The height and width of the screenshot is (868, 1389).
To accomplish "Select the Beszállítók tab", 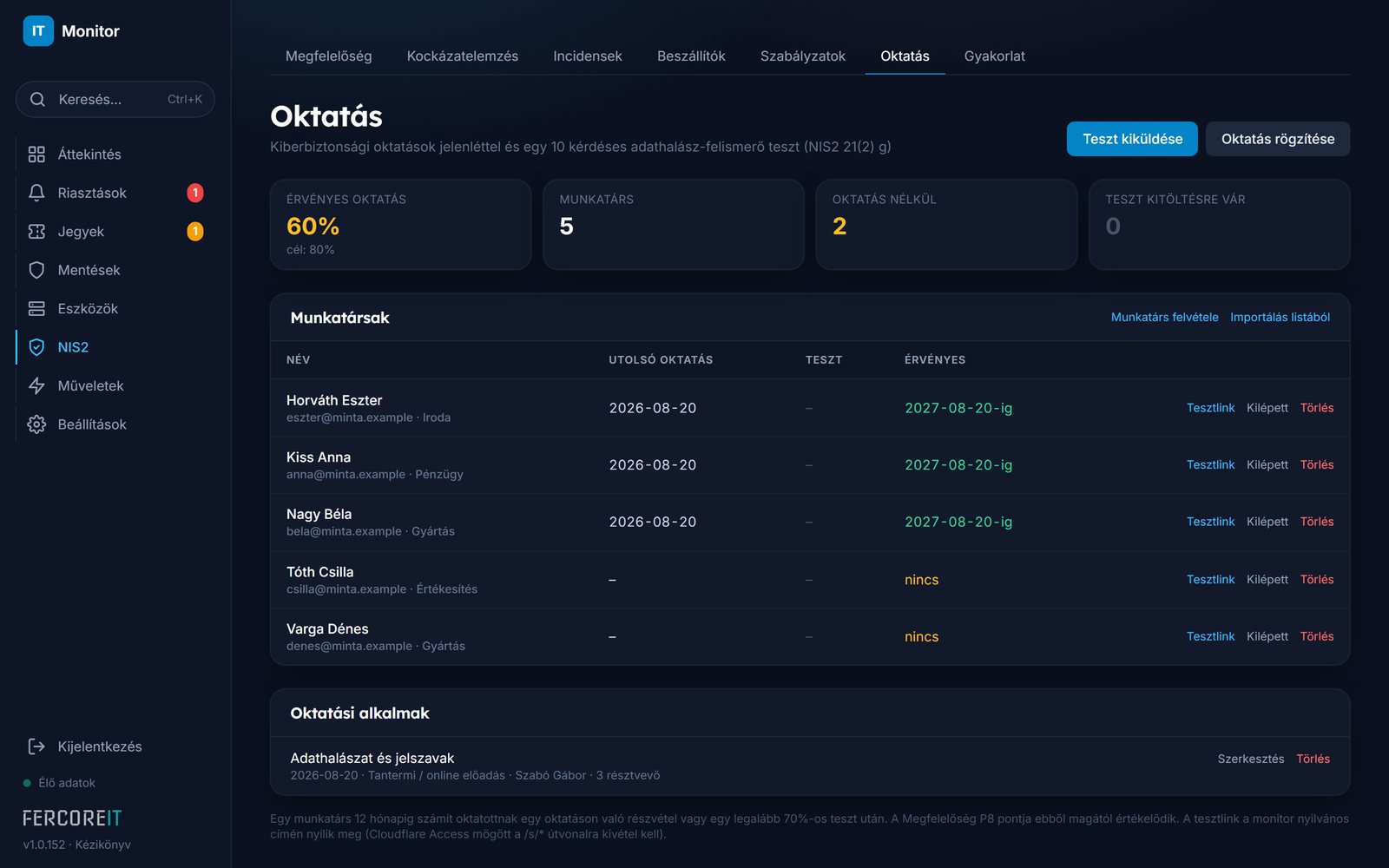I will pos(691,56).
